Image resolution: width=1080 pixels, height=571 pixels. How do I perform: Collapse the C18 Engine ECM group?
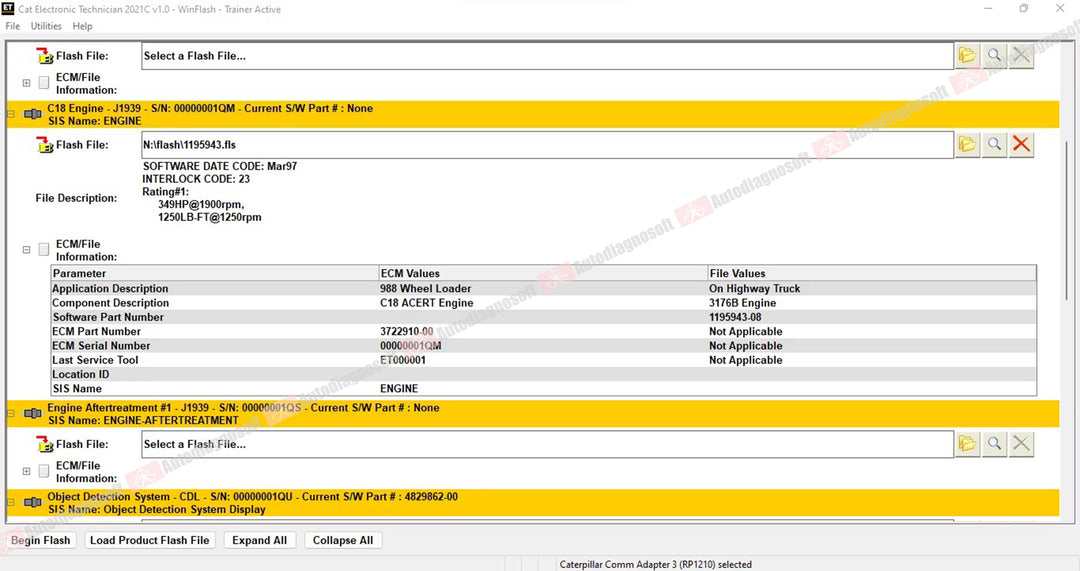click(x=11, y=114)
